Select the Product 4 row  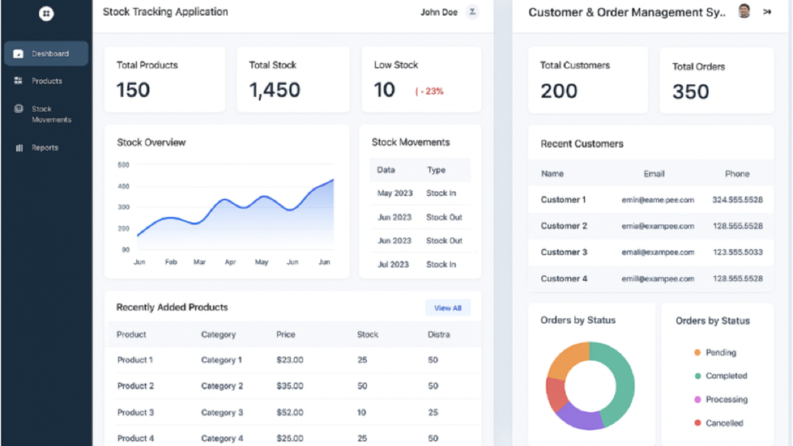[293, 438]
